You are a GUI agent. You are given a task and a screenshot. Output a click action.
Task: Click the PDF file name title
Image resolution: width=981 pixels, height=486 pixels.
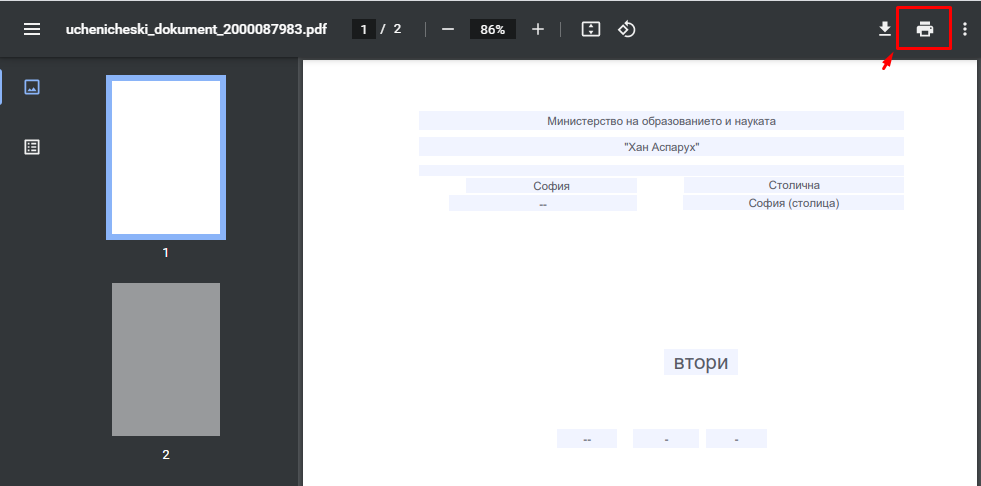point(196,29)
